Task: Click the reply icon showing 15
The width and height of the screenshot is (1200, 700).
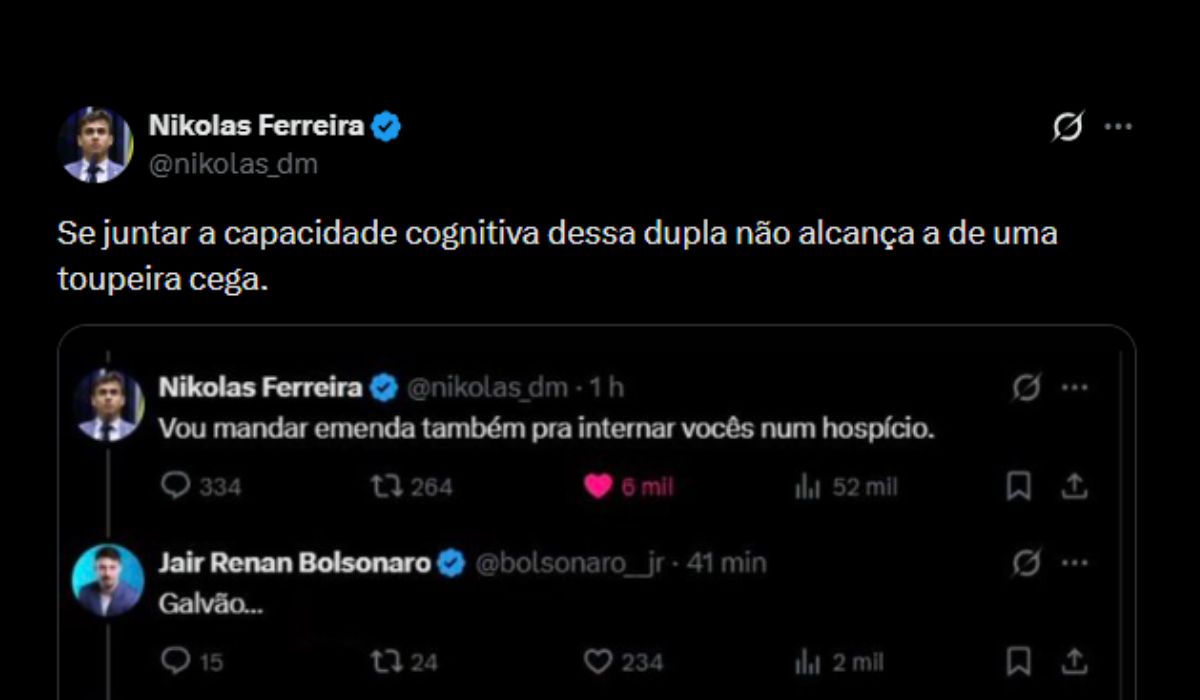Action: pos(178,661)
